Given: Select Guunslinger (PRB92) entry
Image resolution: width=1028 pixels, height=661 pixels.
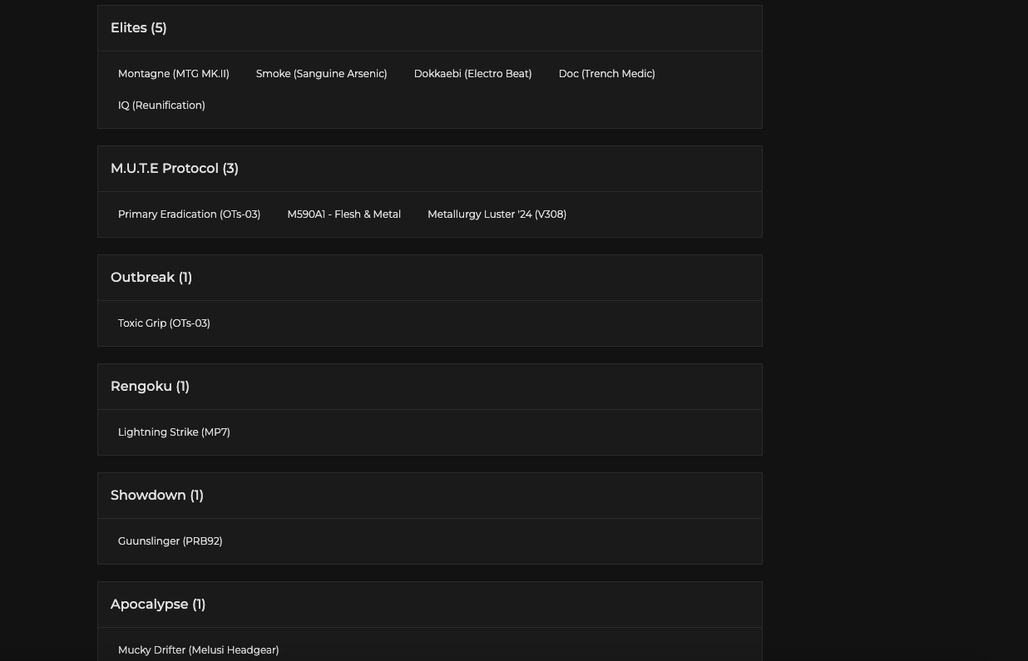Looking at the screenshot, I should pyautogui.click(x=170, y=540).
